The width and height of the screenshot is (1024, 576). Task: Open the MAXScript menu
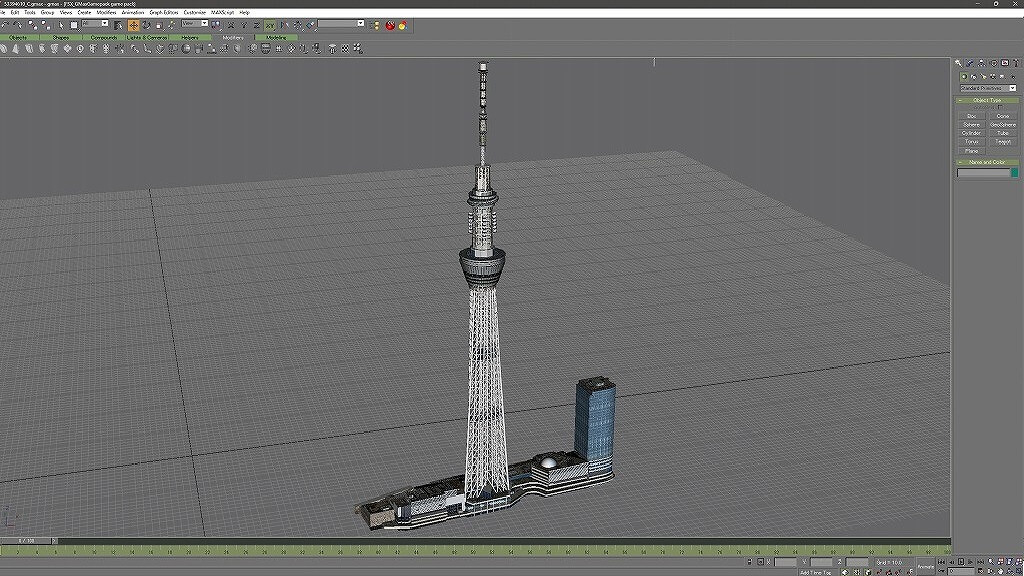coord(222,12)
